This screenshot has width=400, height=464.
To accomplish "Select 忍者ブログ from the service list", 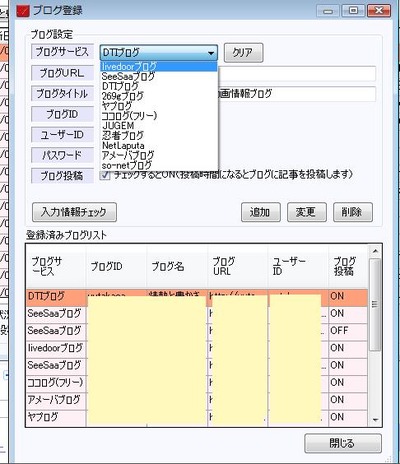I will point(159,136).
